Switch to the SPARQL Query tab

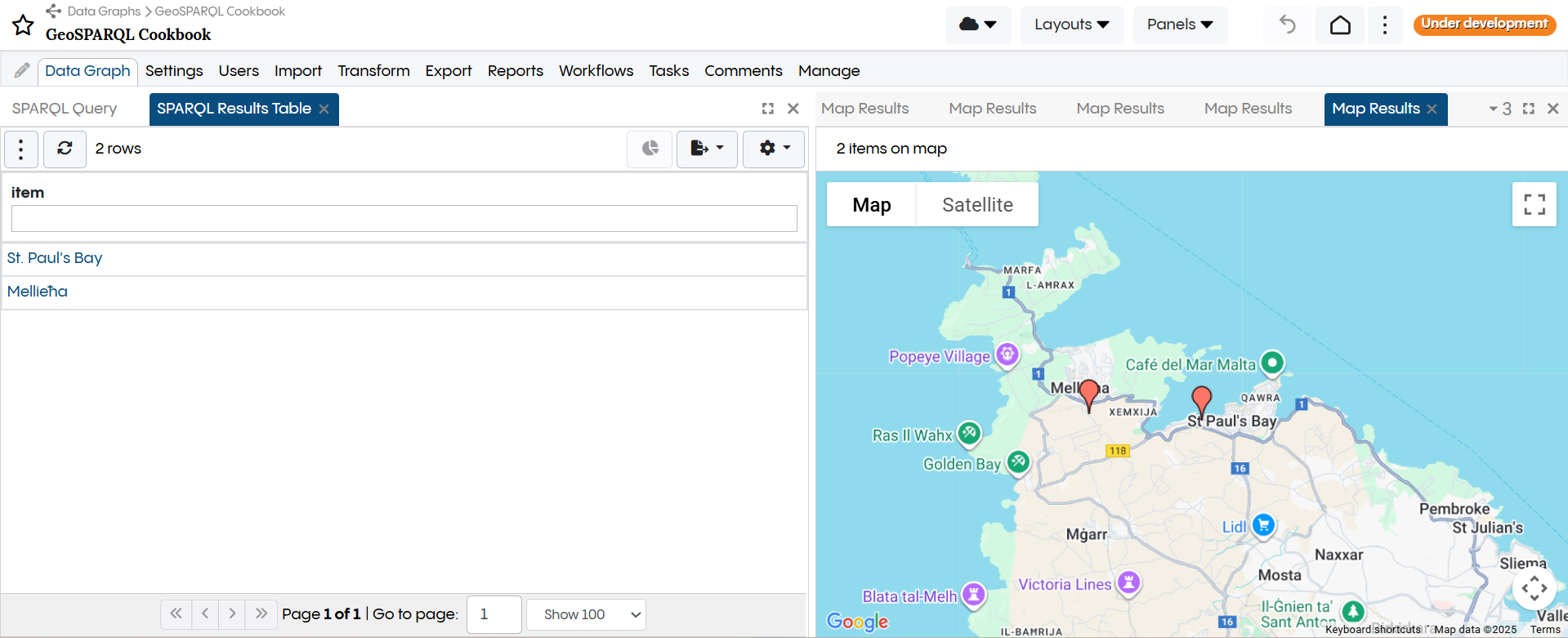pos(65,109)
